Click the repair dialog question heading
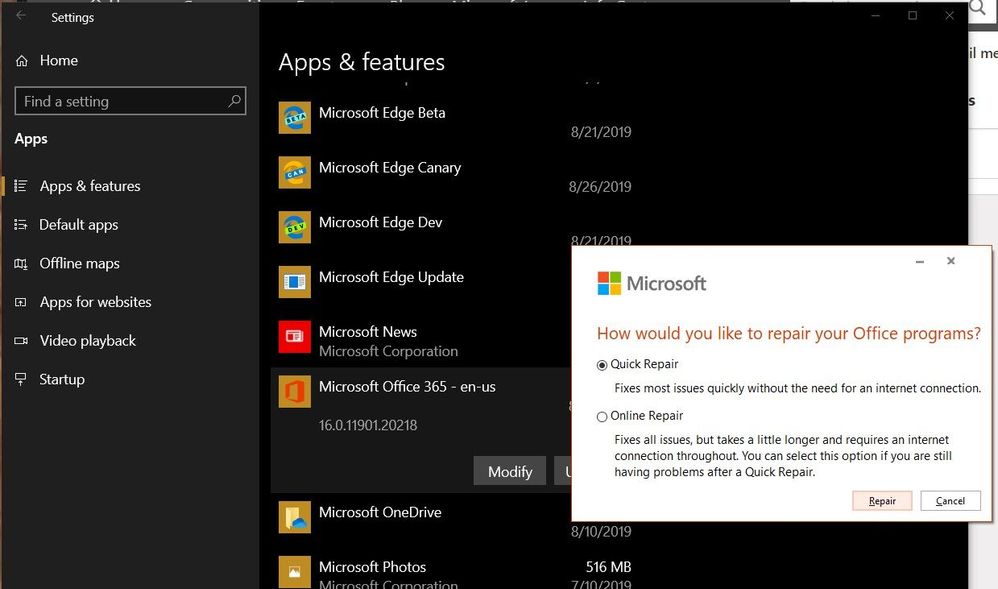 point(789,334)
